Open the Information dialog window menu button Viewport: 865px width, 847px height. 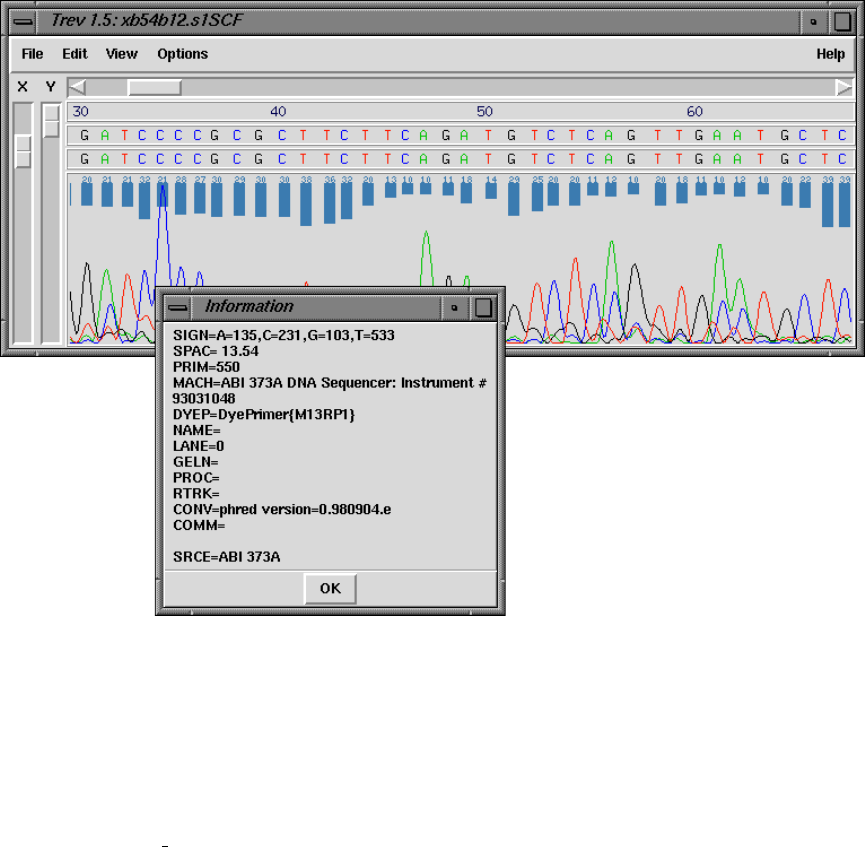[x=178, y=307]
